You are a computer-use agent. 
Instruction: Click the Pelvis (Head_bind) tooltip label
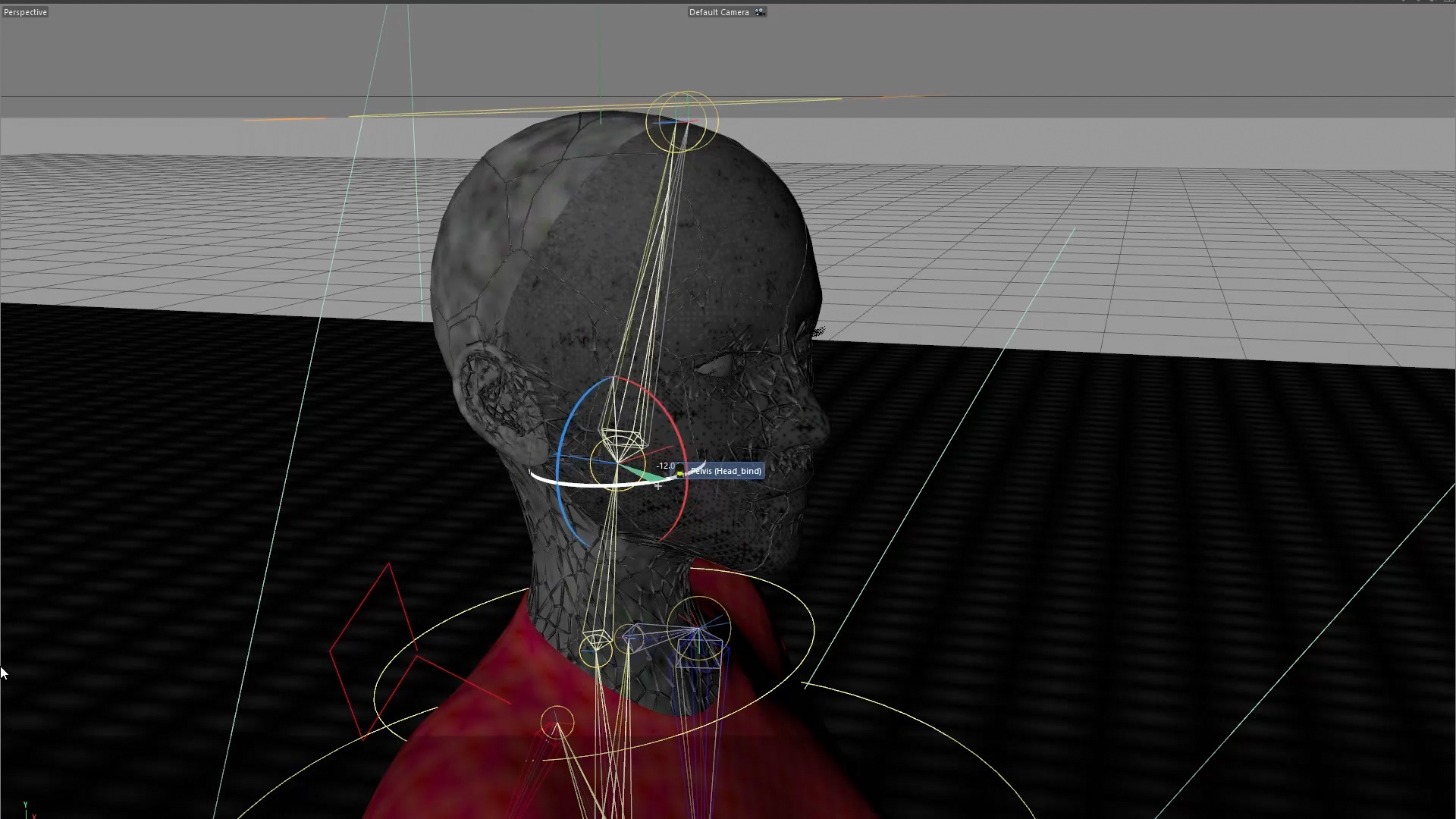coord(725,471)
